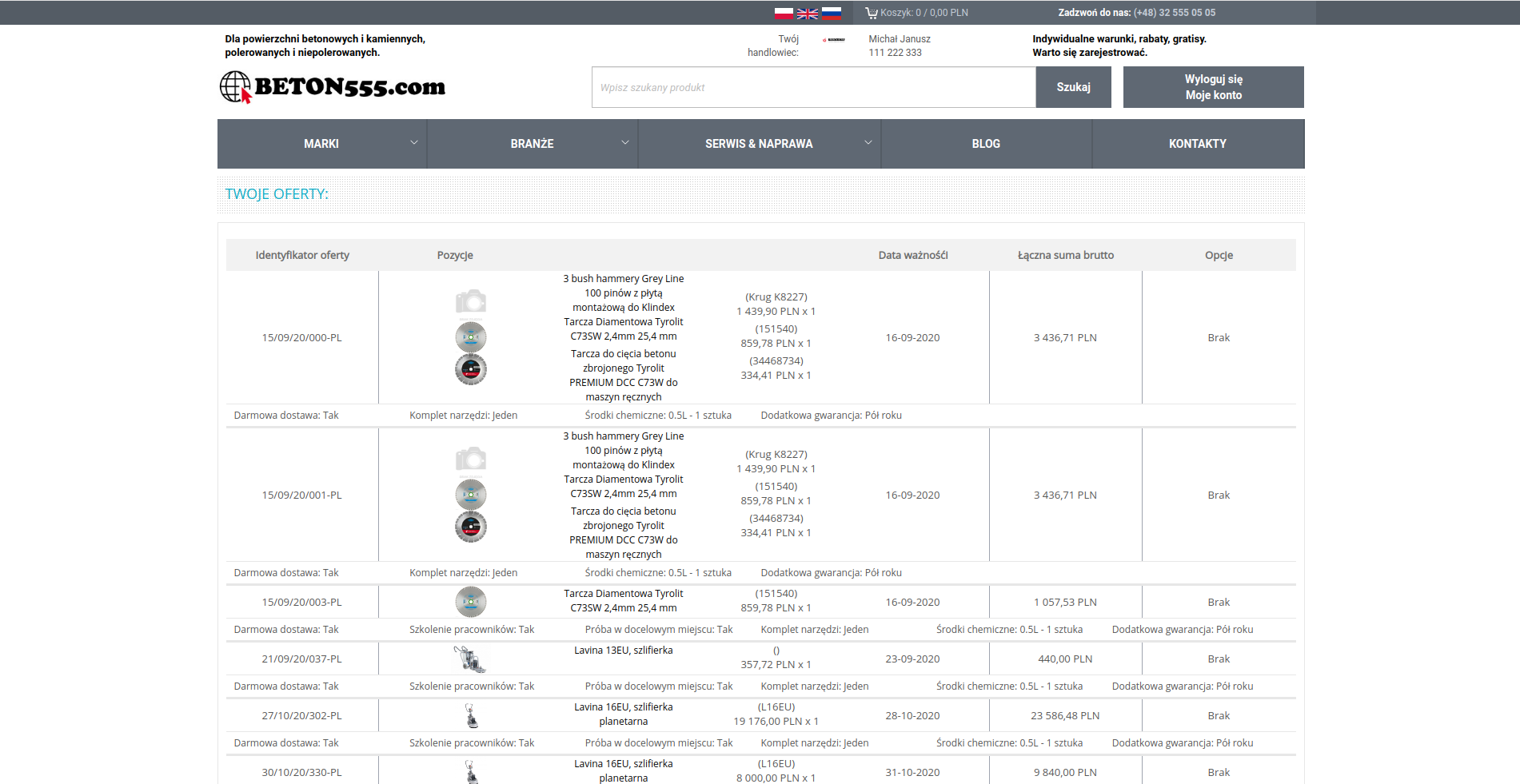1520x784 pixels.
Task: Click the disc image in offer 15/09/20/003-PL
Action: pos(471,602)
